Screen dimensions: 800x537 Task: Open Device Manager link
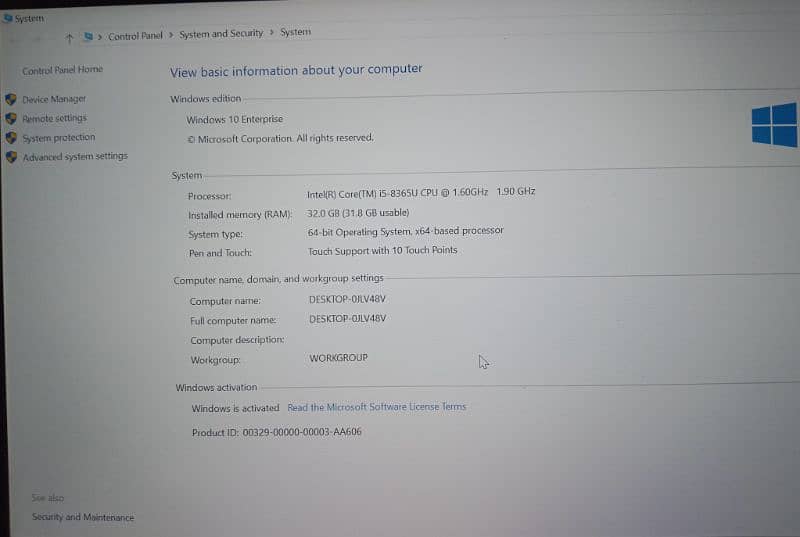click(x=54, y=99)
